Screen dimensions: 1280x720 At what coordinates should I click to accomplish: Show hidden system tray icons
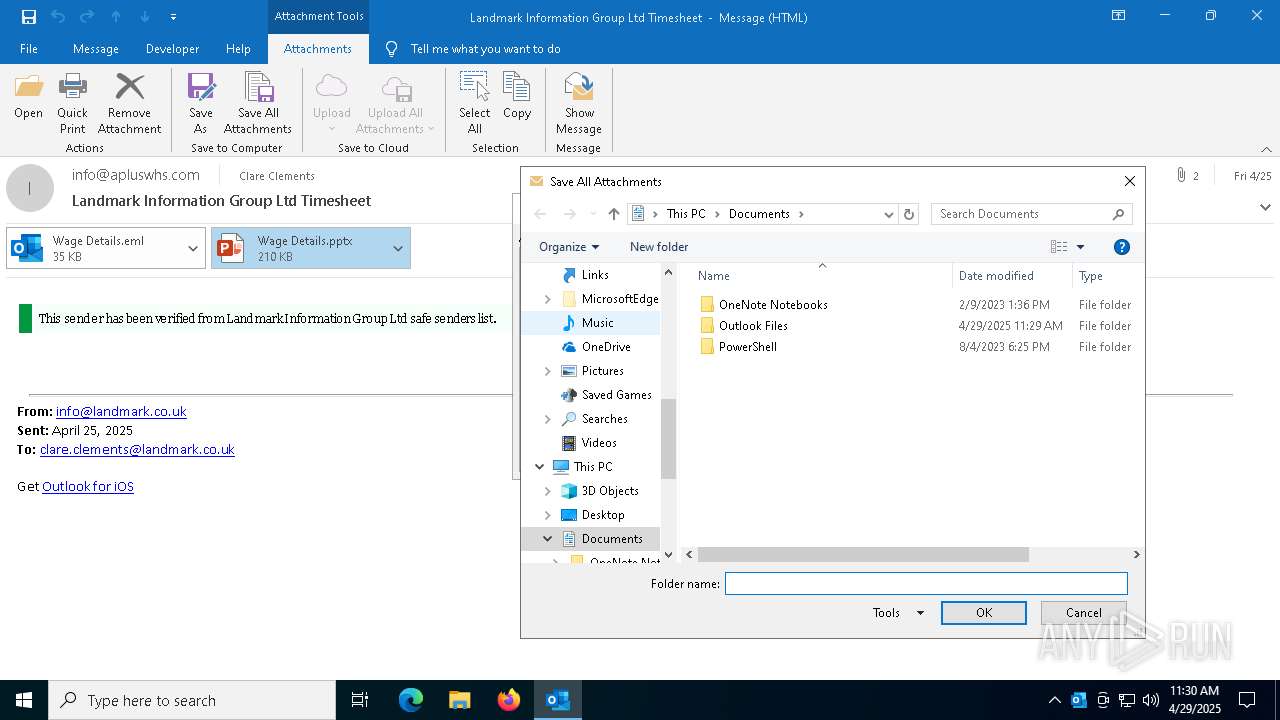click(1055, 700)
